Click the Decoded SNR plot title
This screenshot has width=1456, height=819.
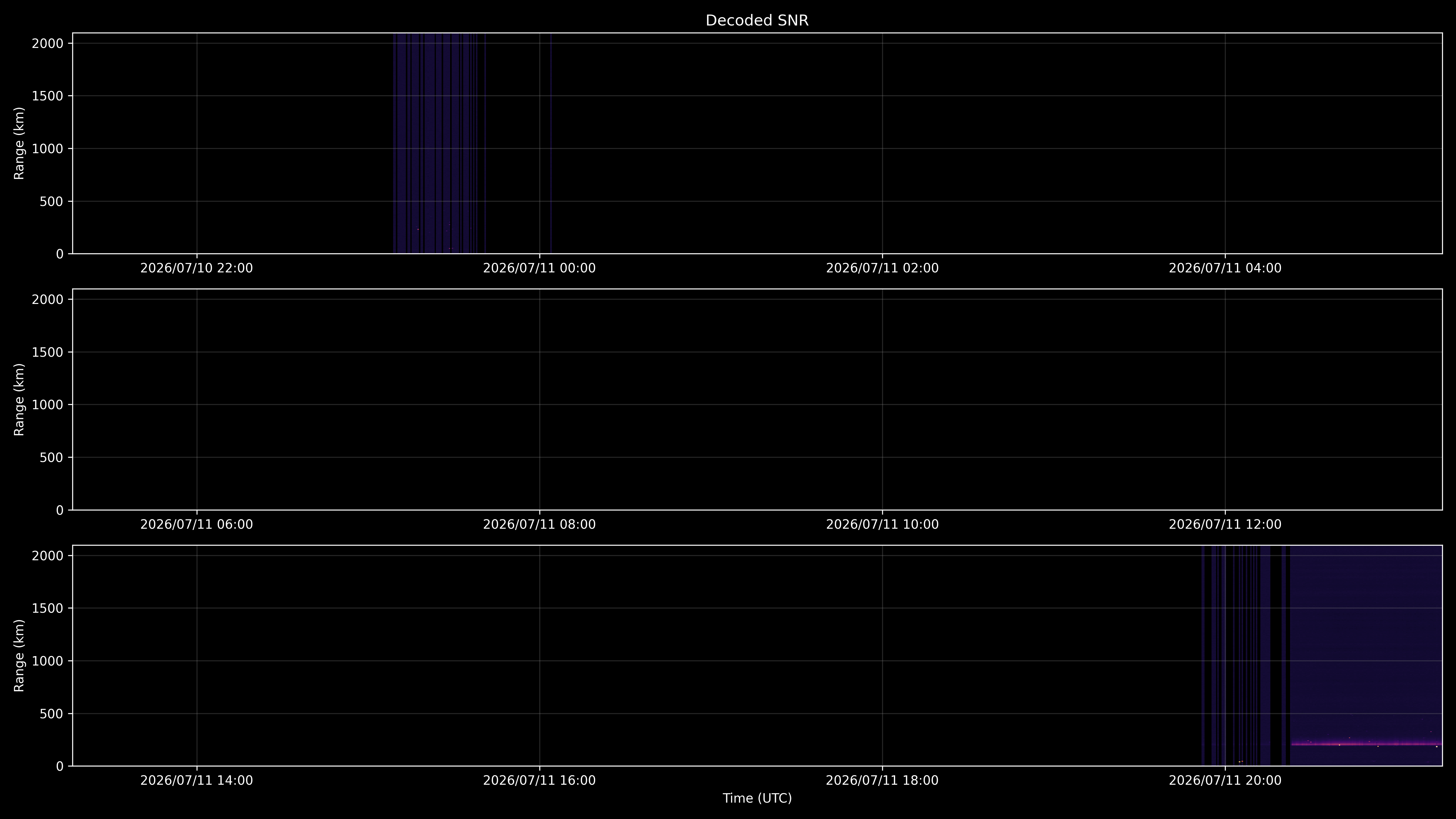[757, 20]
